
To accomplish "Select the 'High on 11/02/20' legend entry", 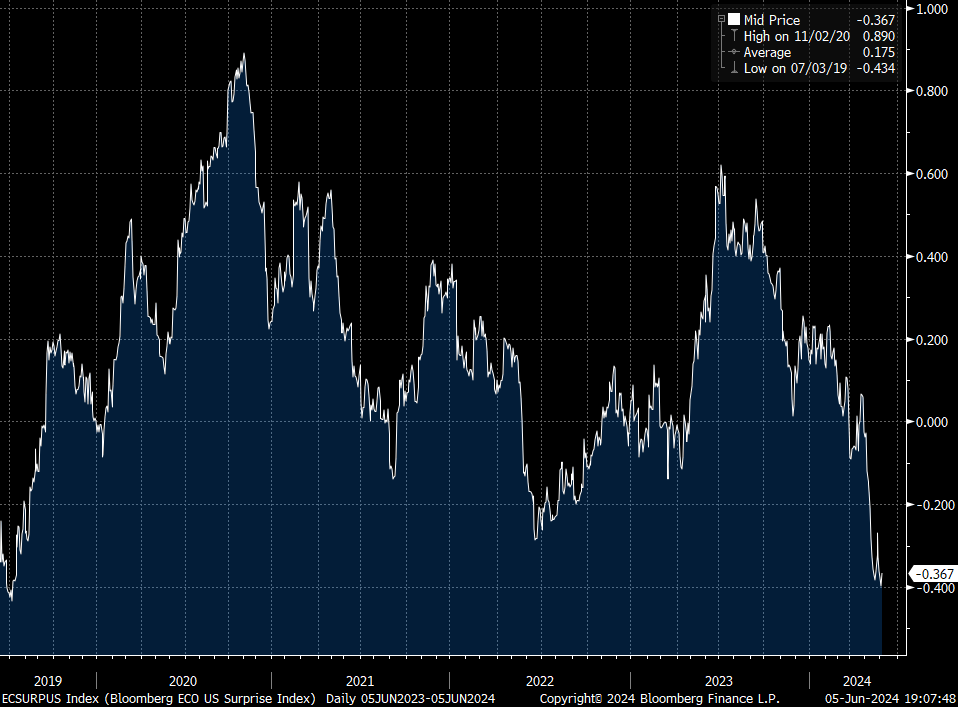I will coord(797,36).
